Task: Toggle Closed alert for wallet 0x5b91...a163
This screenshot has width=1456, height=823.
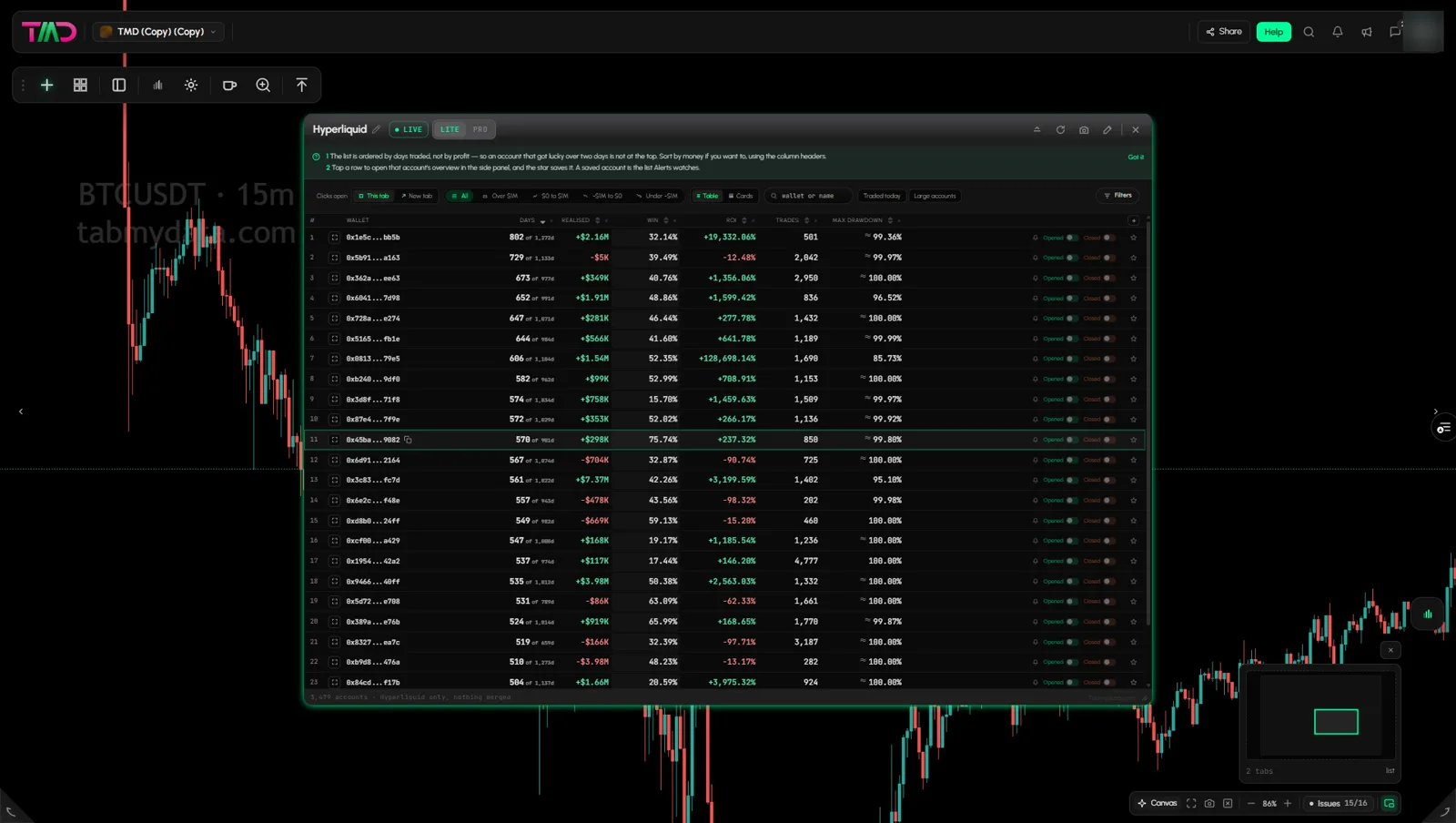Action: 1109,258
